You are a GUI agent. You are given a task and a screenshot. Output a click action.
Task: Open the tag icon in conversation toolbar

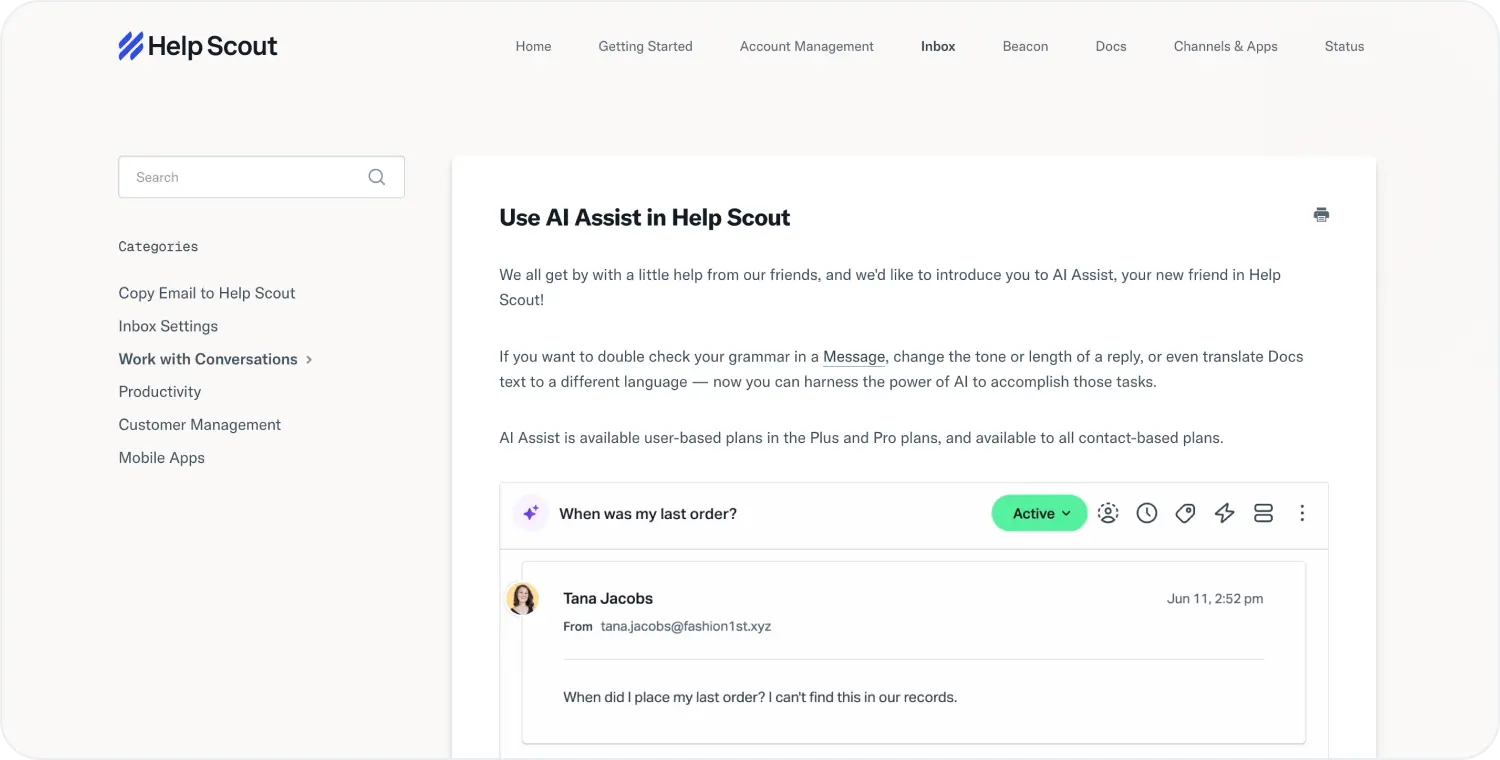point(1186,513)
